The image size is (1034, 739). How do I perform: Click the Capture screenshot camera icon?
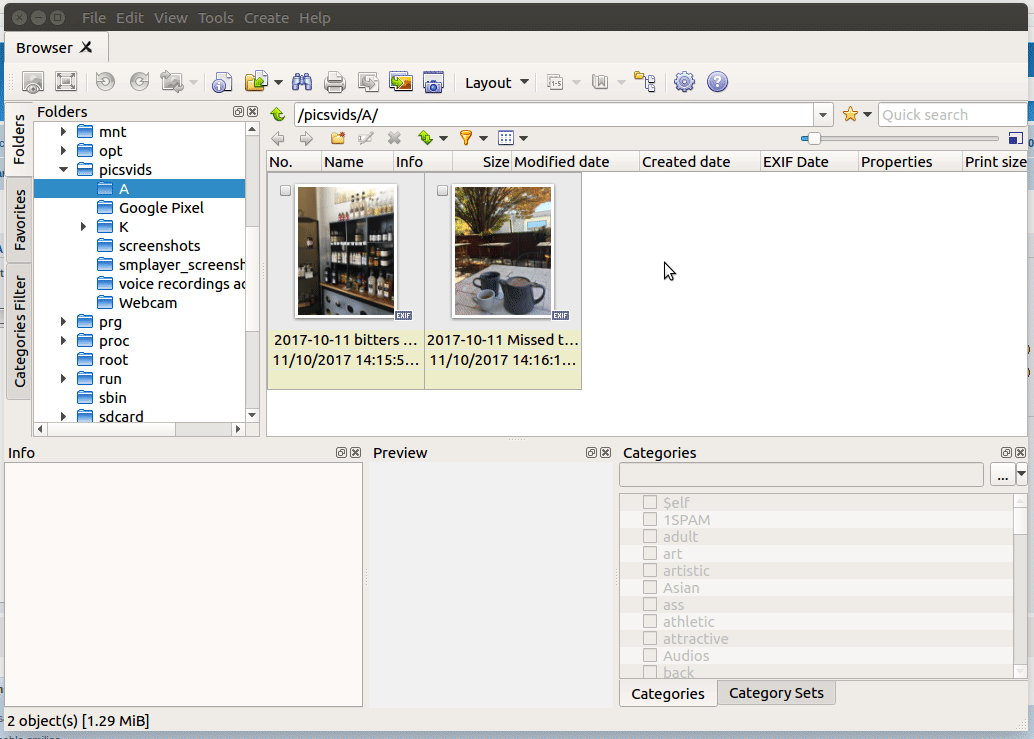pos(433,83)
